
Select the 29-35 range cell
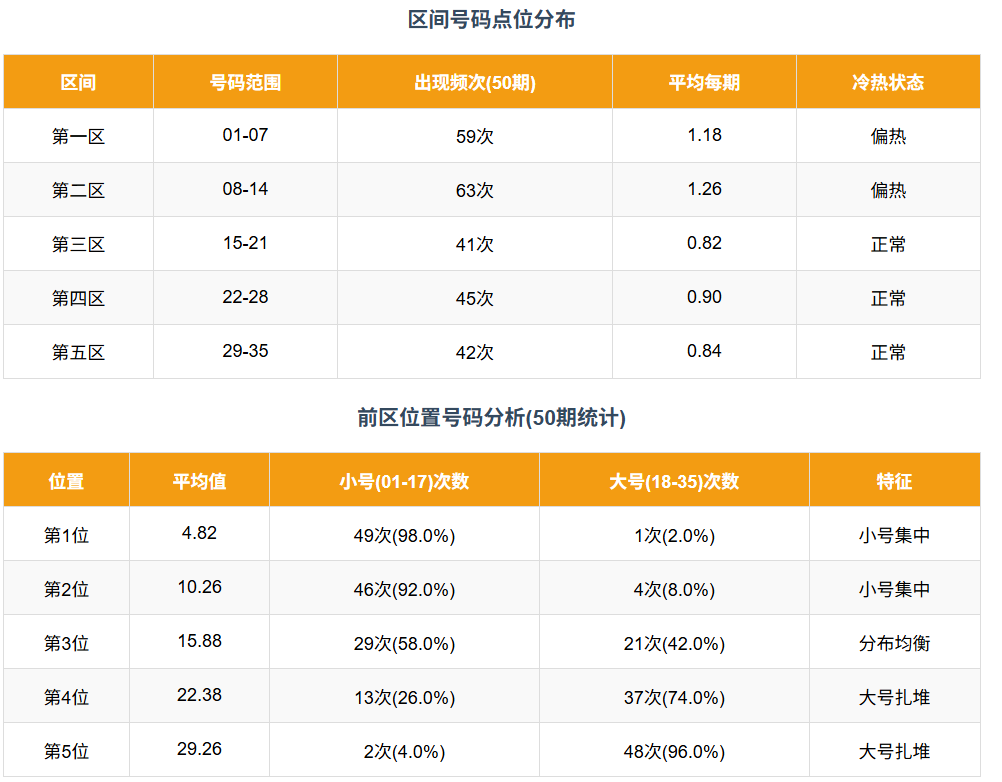pos(245,351)
